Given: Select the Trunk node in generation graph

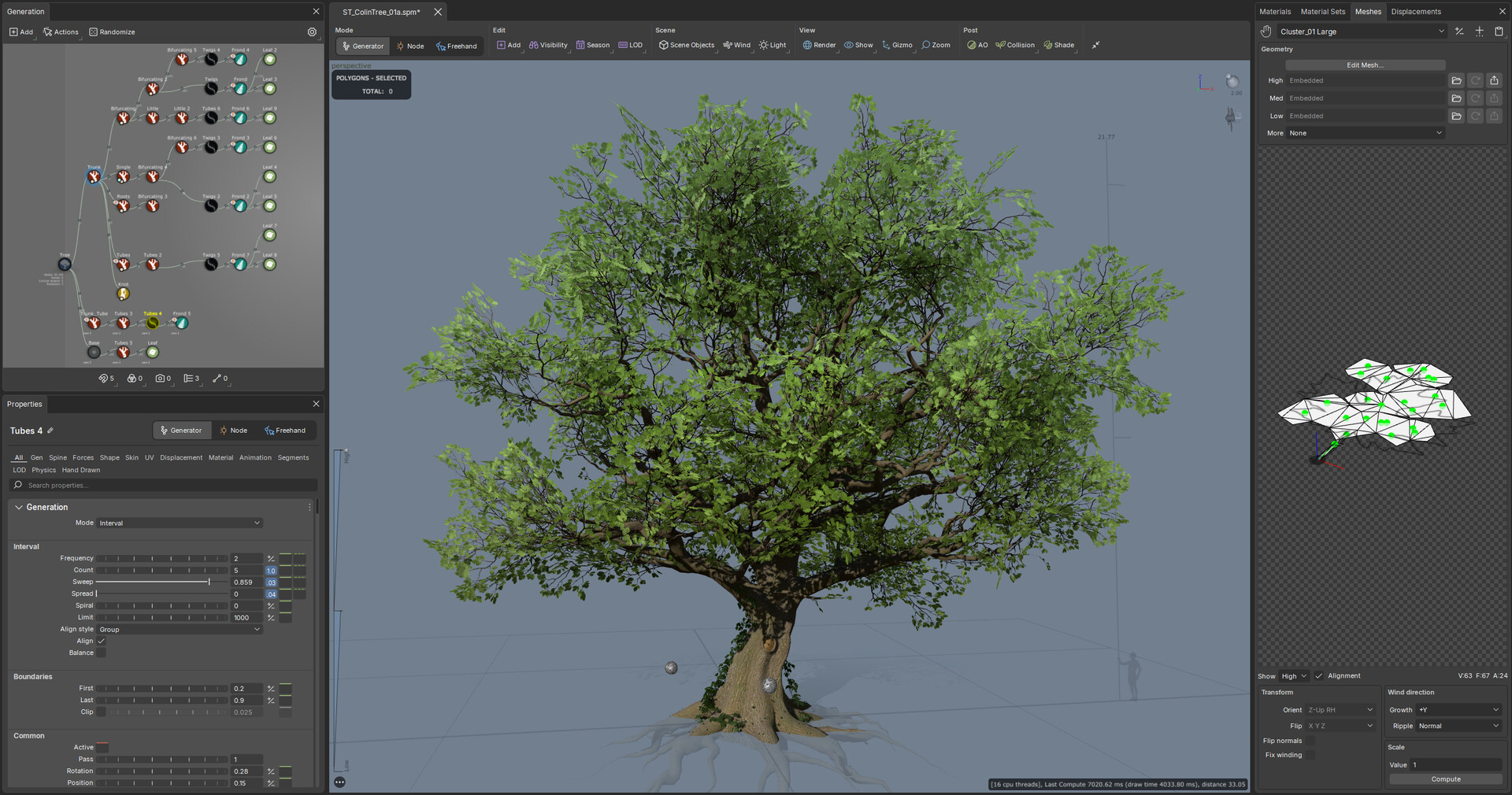Looking at the screenshot, I should [94, 176].
